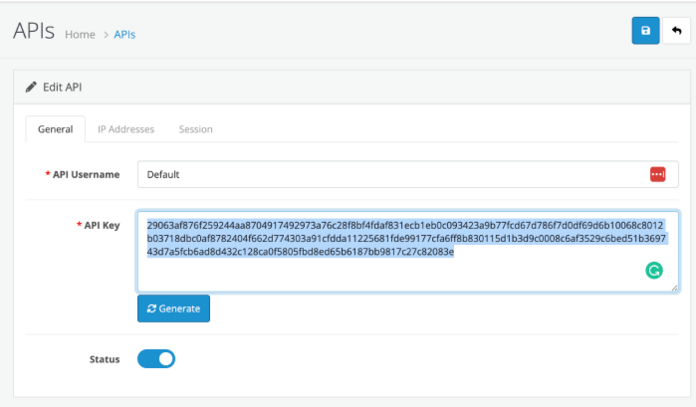Select the Session tab
The image size is (696, 407).
pos(195,129)
